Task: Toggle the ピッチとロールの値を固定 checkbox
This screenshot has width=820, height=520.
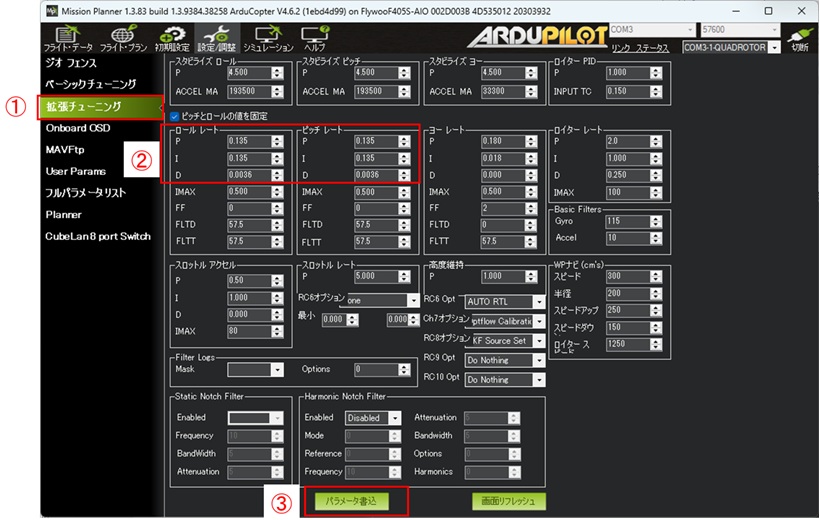Action: (176, 117)
